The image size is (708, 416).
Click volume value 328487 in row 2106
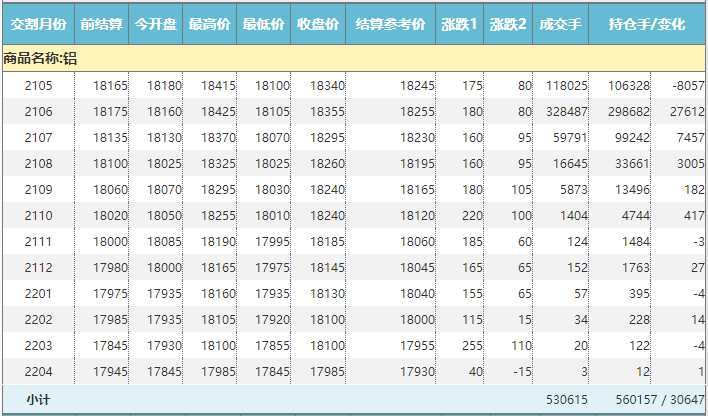562,112
